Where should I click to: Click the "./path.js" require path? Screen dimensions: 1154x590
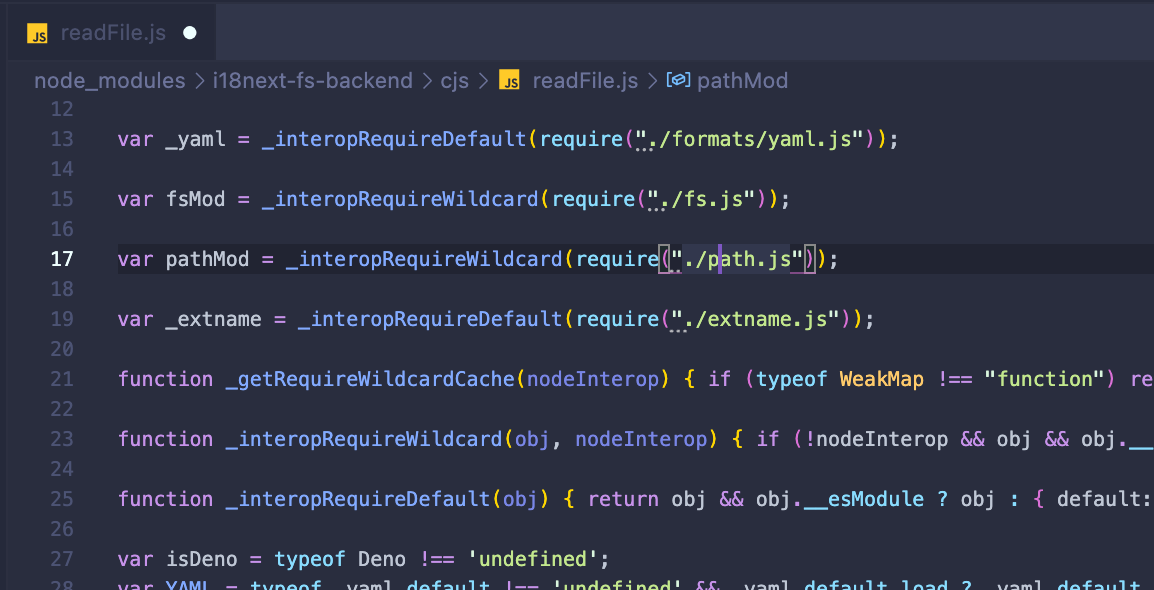coord(737,260)
